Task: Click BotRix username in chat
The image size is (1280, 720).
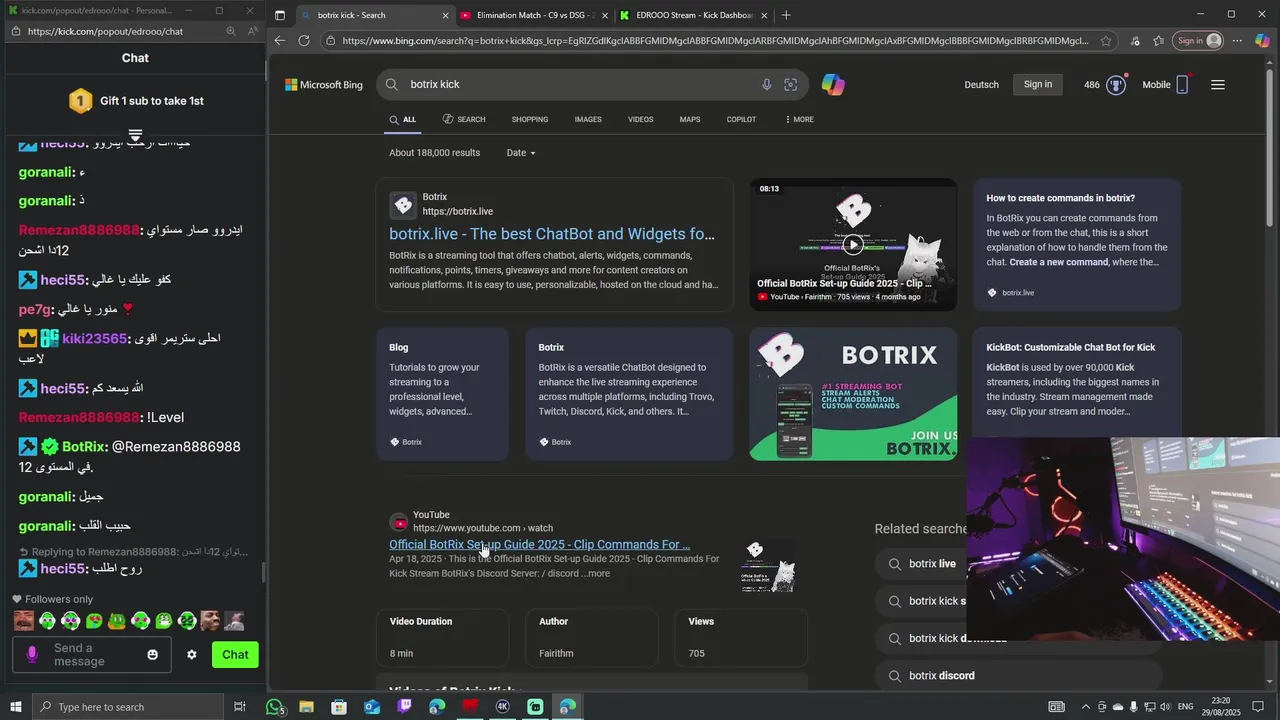Action: pyautogui.click(x=84, y=447)
